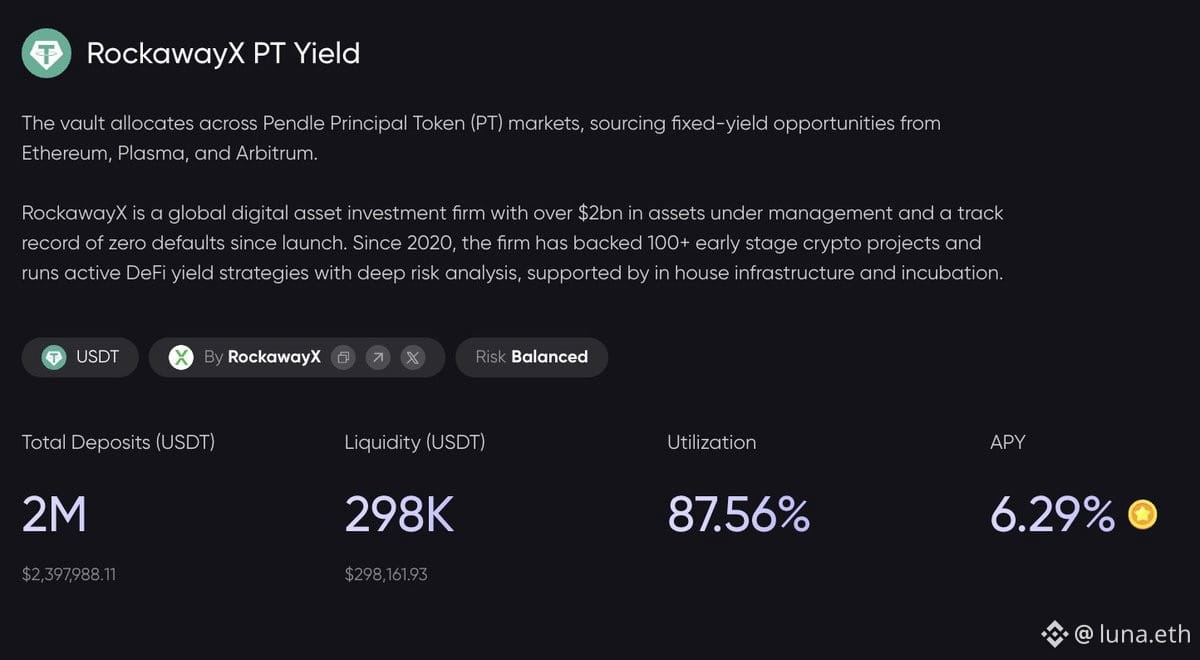Click the Binance logo watermark
Image resolution: width=1200 pixels, height=660 pixels.
pyautogui.click(x=1054, y=633)
